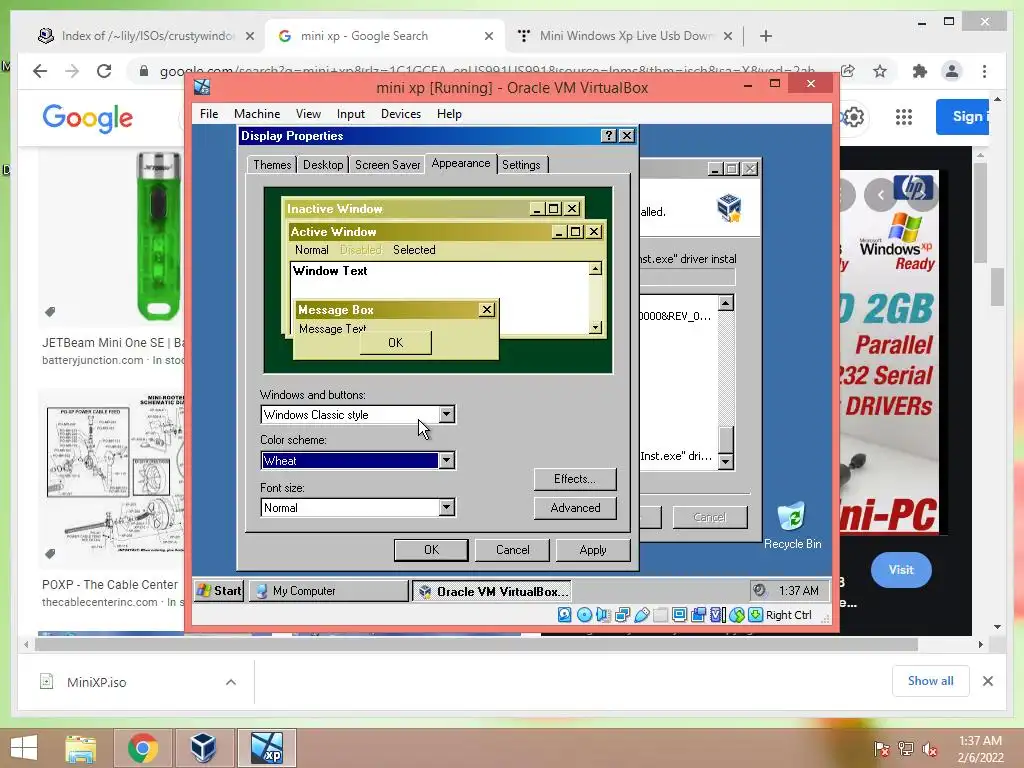Click the VirtualBox USB devices icon

pyautogui.click(x=641, y=615)
